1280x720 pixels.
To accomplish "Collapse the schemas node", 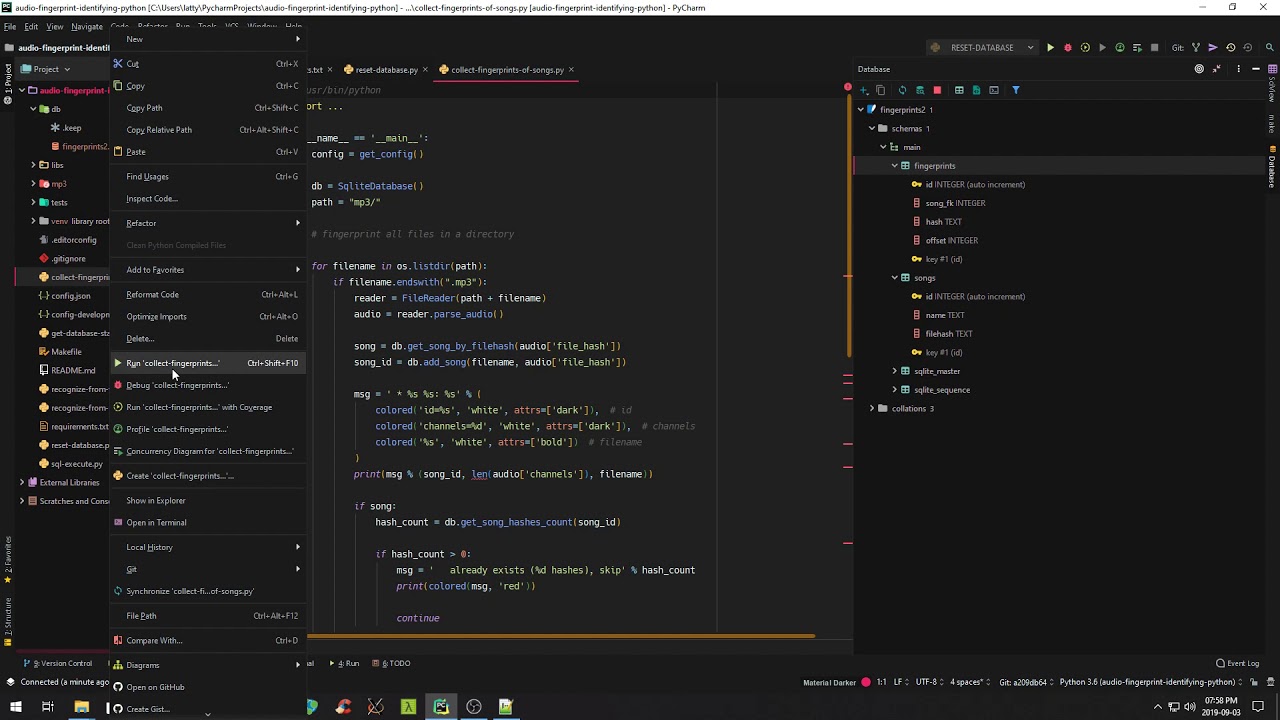I will 872,128.
